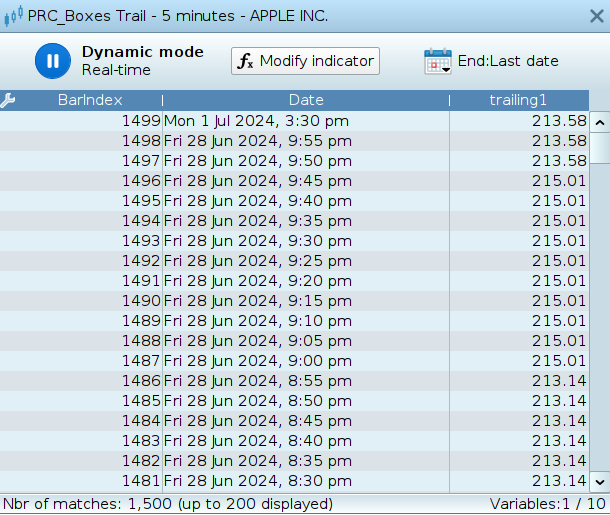This screenshot has width=610, height=515.
Task: Click the scrollbar down arrow
Action: [599, 482]
